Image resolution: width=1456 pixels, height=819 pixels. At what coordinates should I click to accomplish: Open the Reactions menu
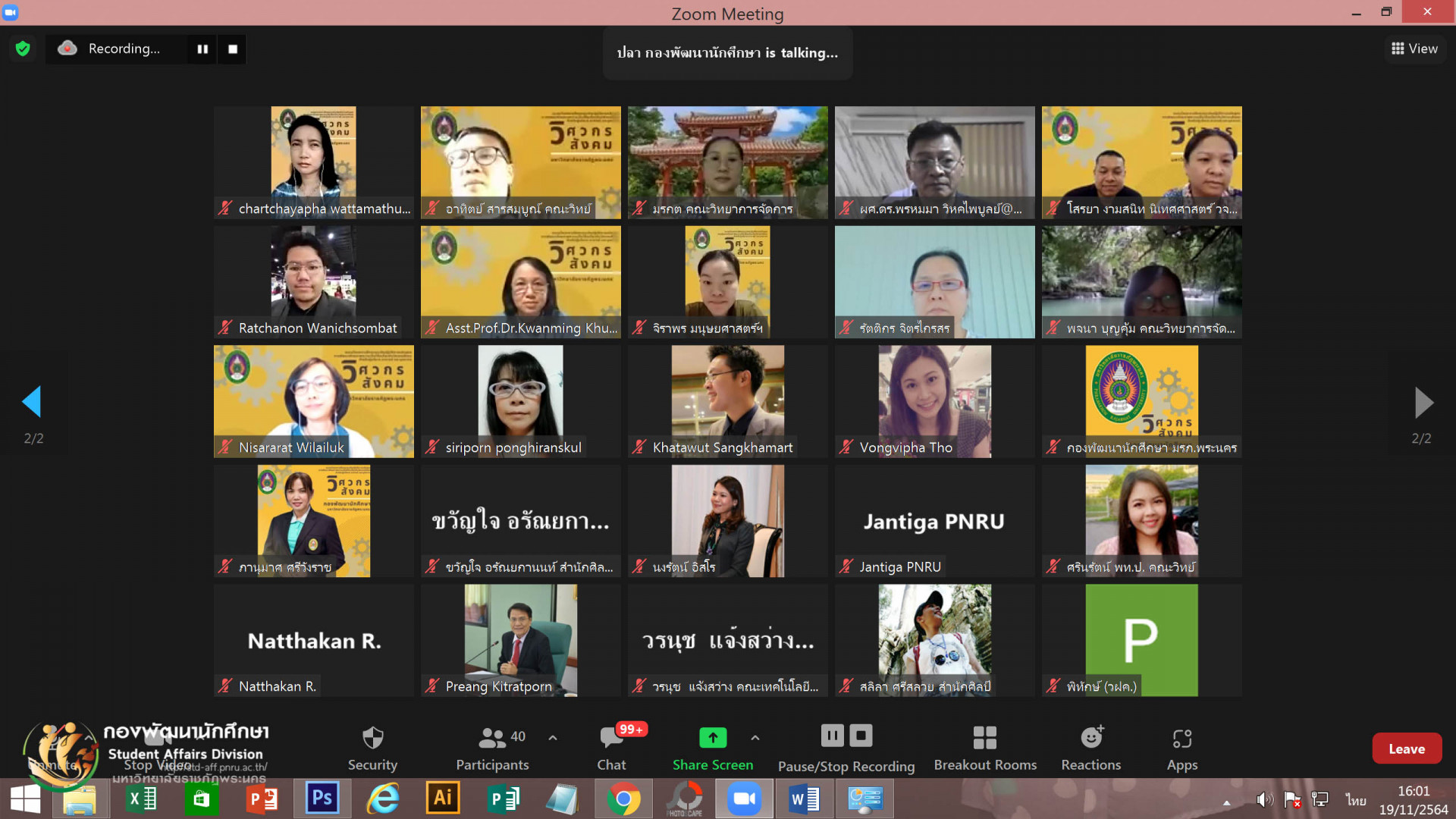pos(1090,738)
